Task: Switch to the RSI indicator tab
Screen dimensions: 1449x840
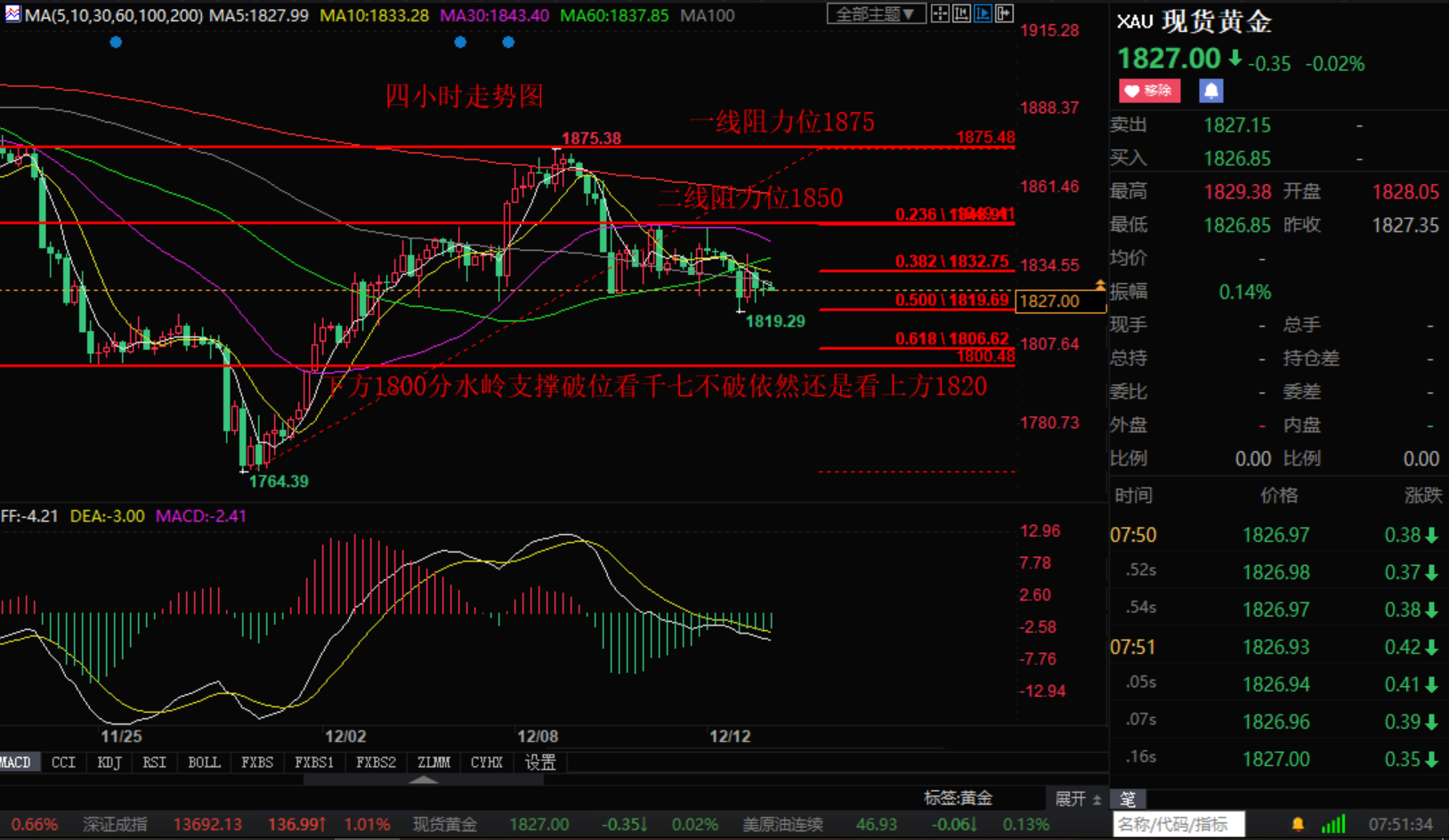Action: click(x=155, y=763)
